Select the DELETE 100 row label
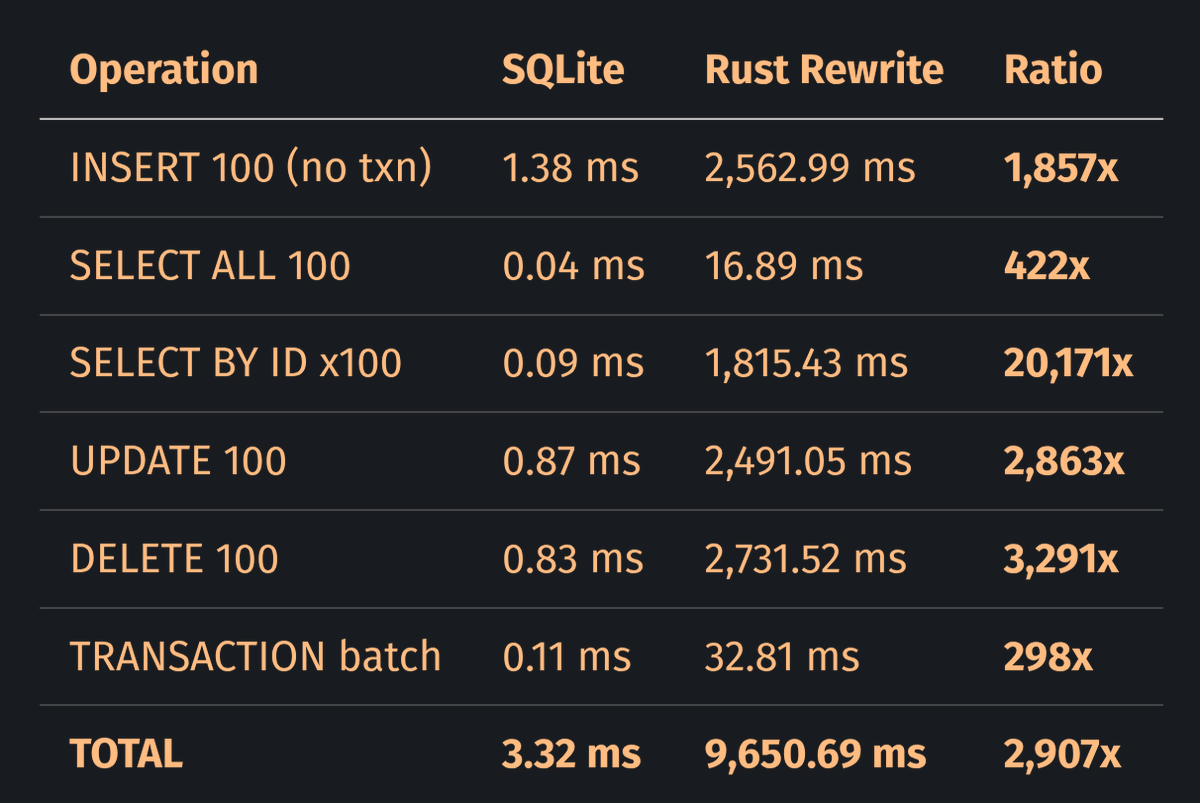 coord(175,558)
